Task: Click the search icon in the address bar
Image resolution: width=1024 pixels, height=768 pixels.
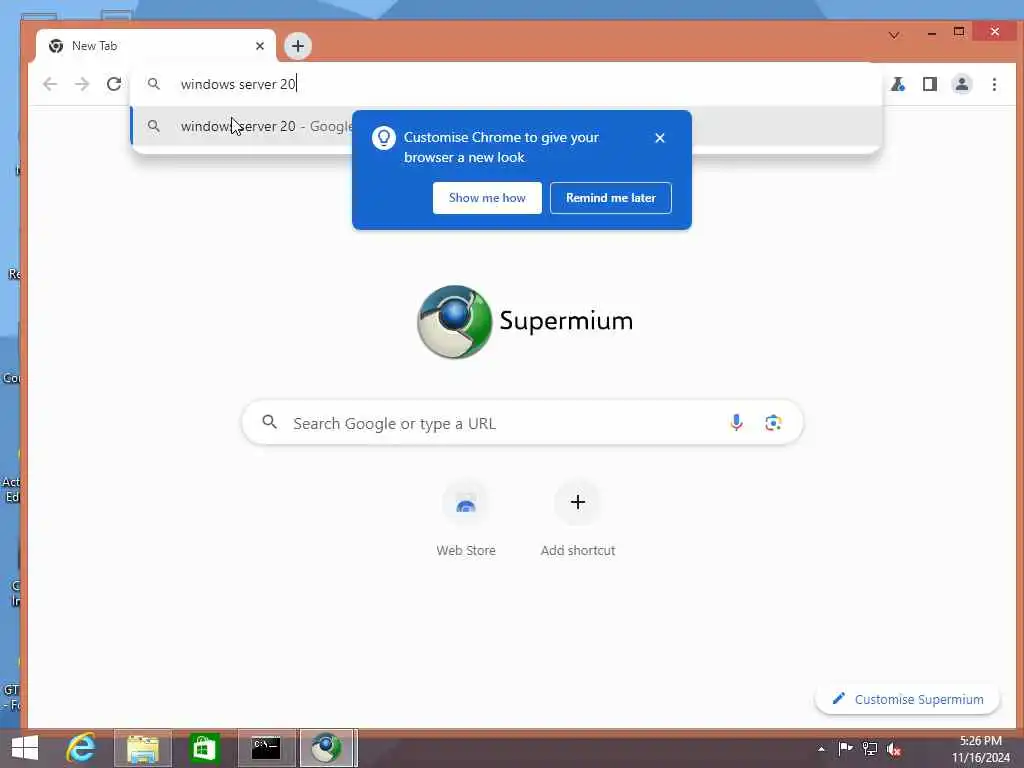Action: [x=153, y=84]
